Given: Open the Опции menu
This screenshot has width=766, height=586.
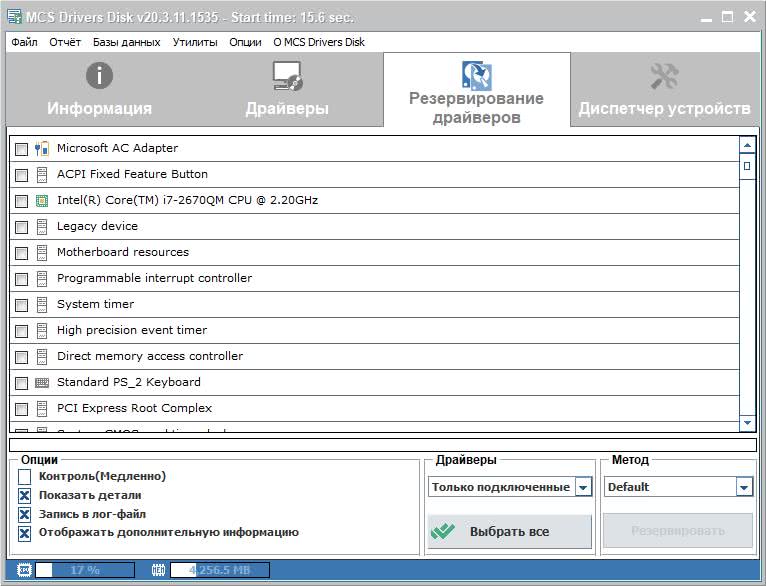Looking at the screenshot, I should [245, 42].
